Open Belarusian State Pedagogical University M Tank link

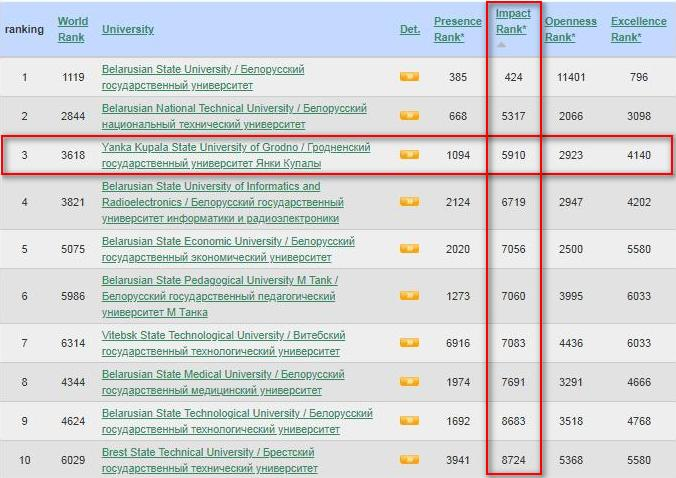pyautogui.click(x=220, y=296)
